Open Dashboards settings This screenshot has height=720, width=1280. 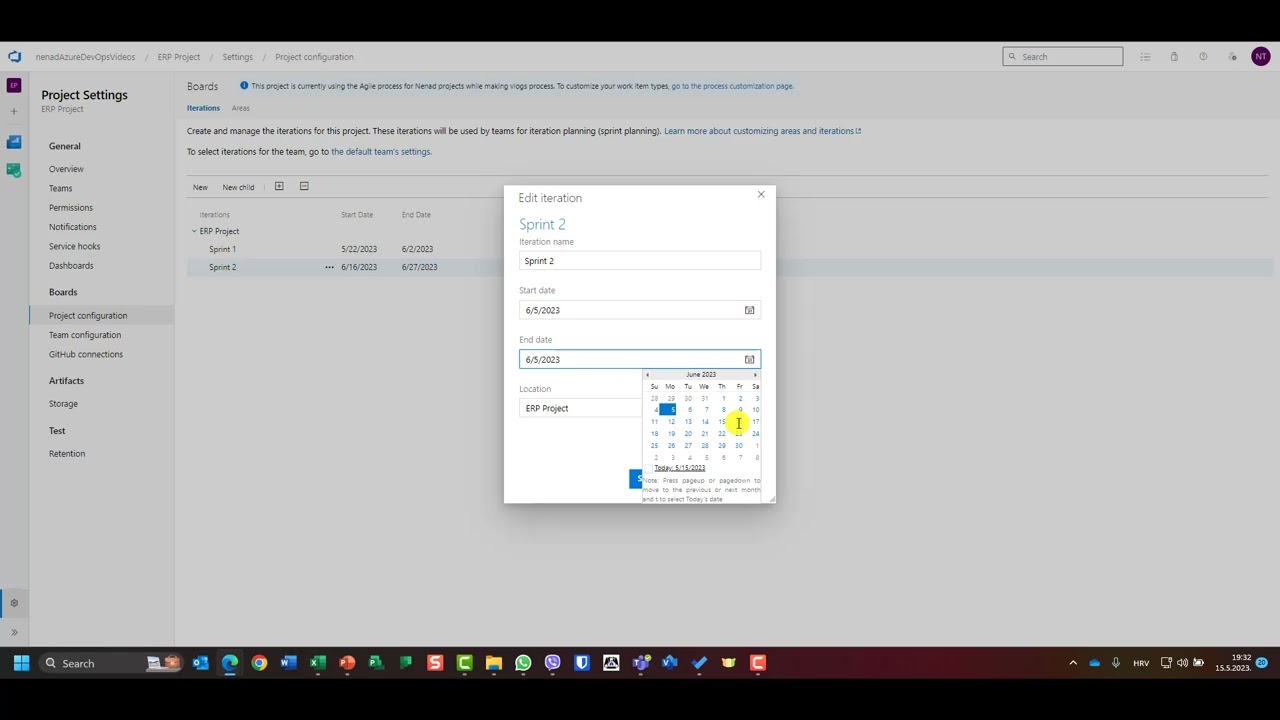(71, 266)
